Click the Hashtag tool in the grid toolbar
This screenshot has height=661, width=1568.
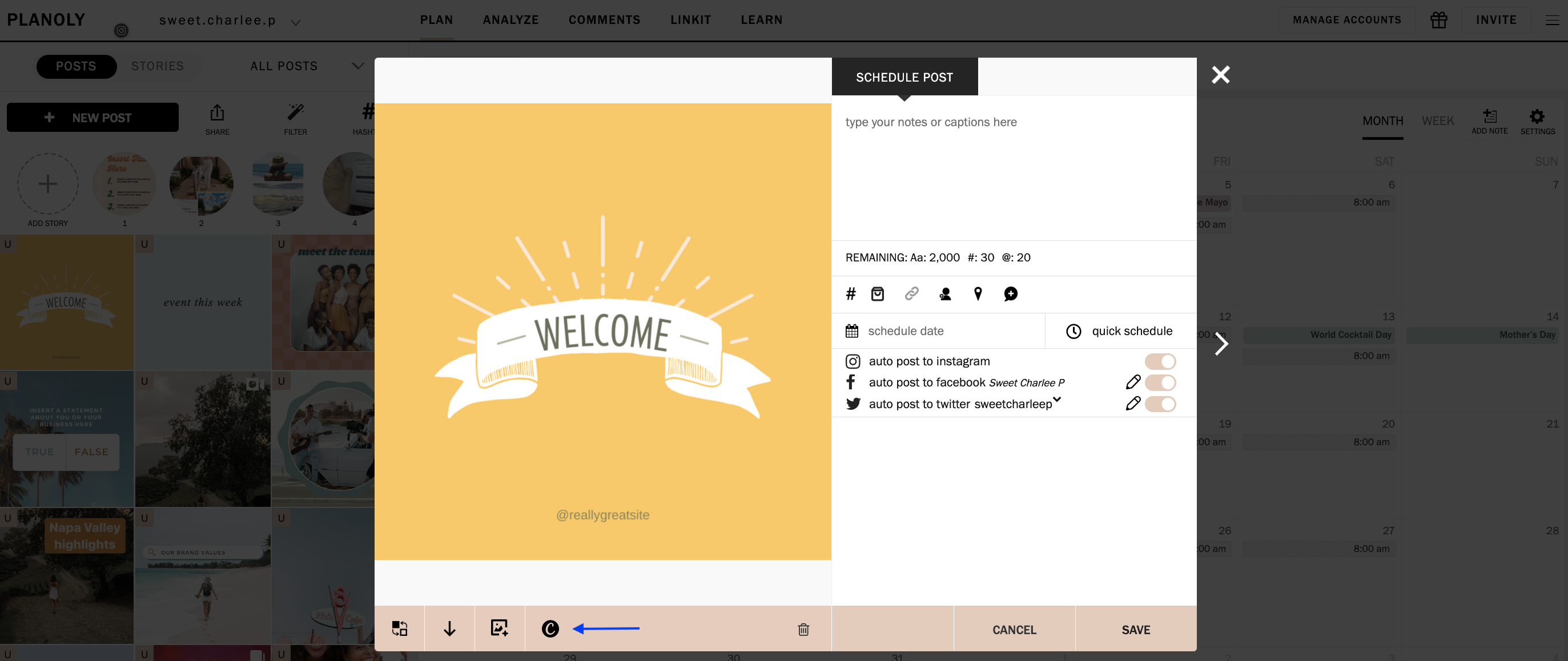coord(364,119)
